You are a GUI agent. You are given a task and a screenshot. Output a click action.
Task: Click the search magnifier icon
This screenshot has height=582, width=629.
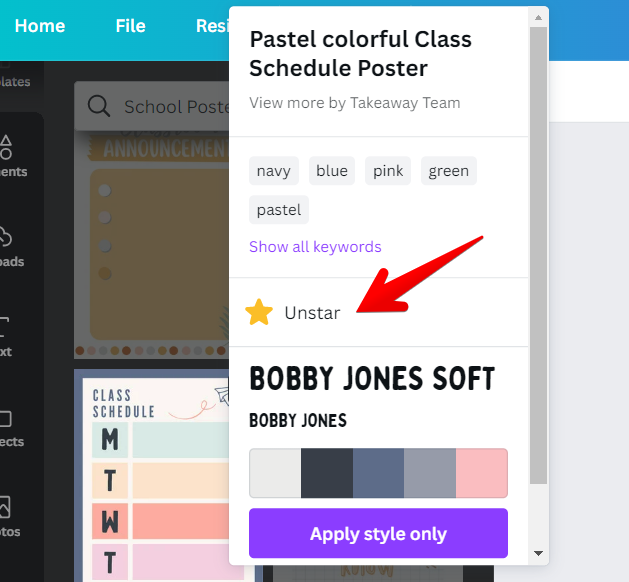[98, 107]
